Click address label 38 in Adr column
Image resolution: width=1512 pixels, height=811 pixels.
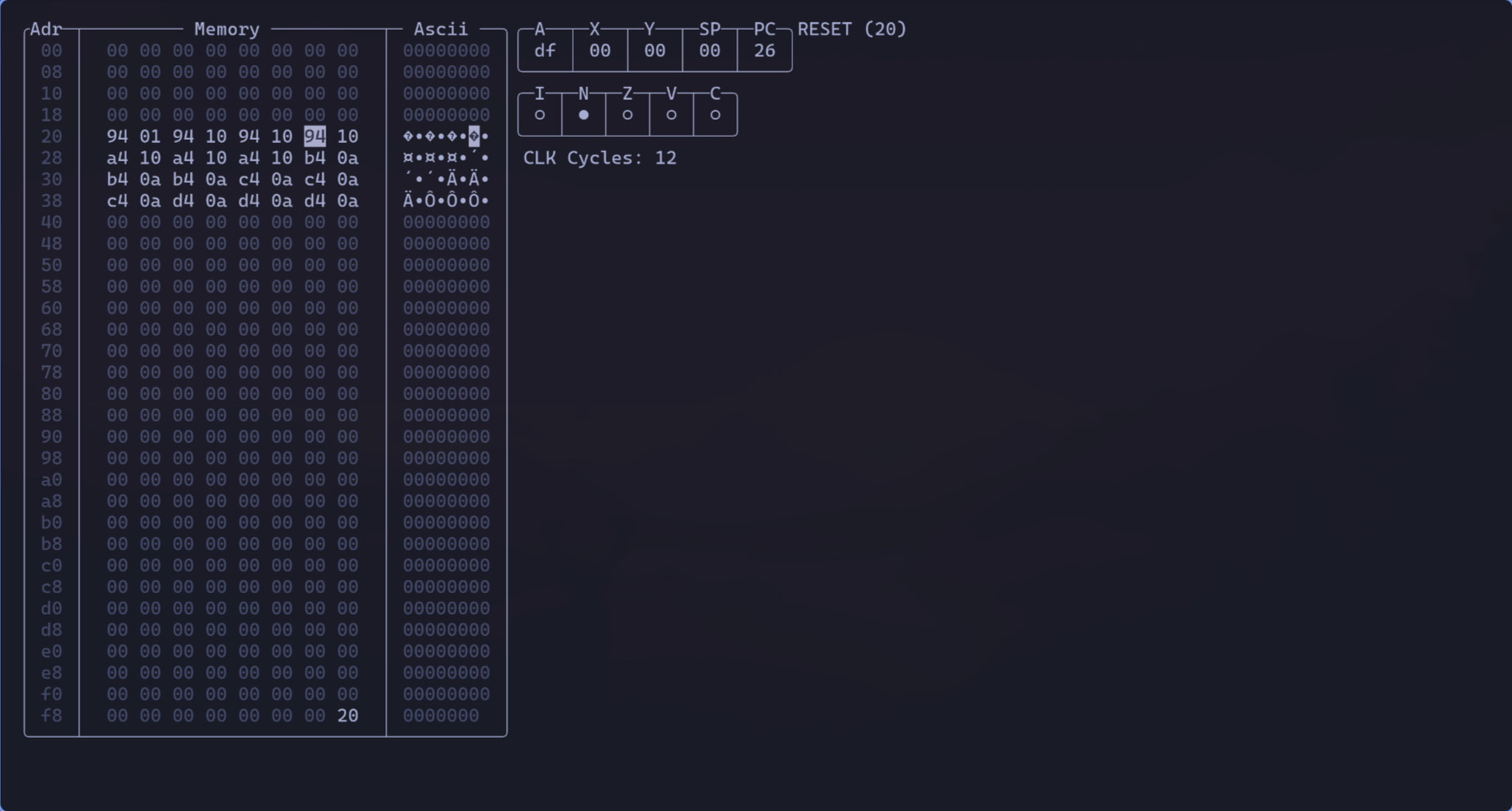pyautogui.click(x=52, y=201)
